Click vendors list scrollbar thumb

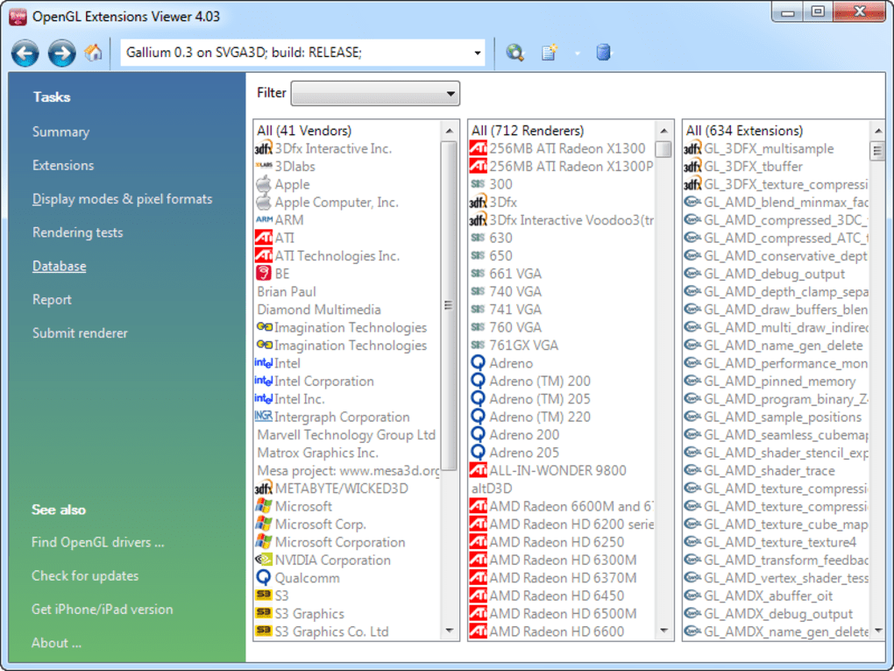point(449,306)
